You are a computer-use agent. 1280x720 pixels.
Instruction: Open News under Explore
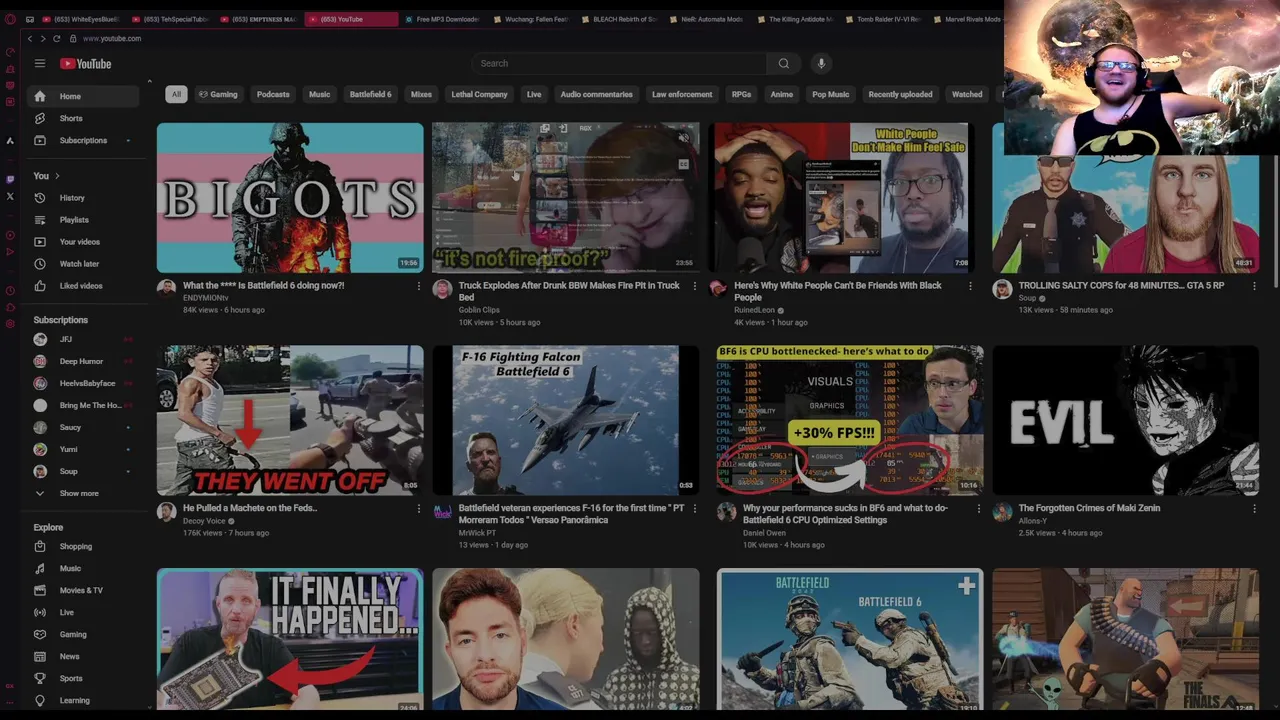coord(85,656)
